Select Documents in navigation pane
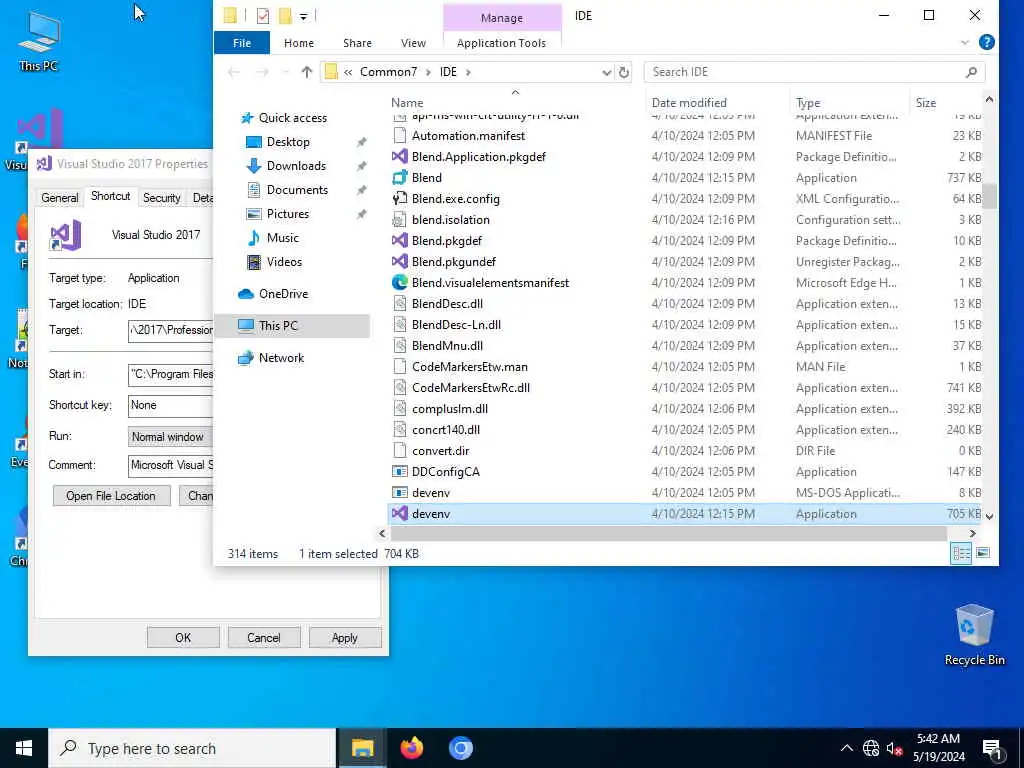 point(297,190)
